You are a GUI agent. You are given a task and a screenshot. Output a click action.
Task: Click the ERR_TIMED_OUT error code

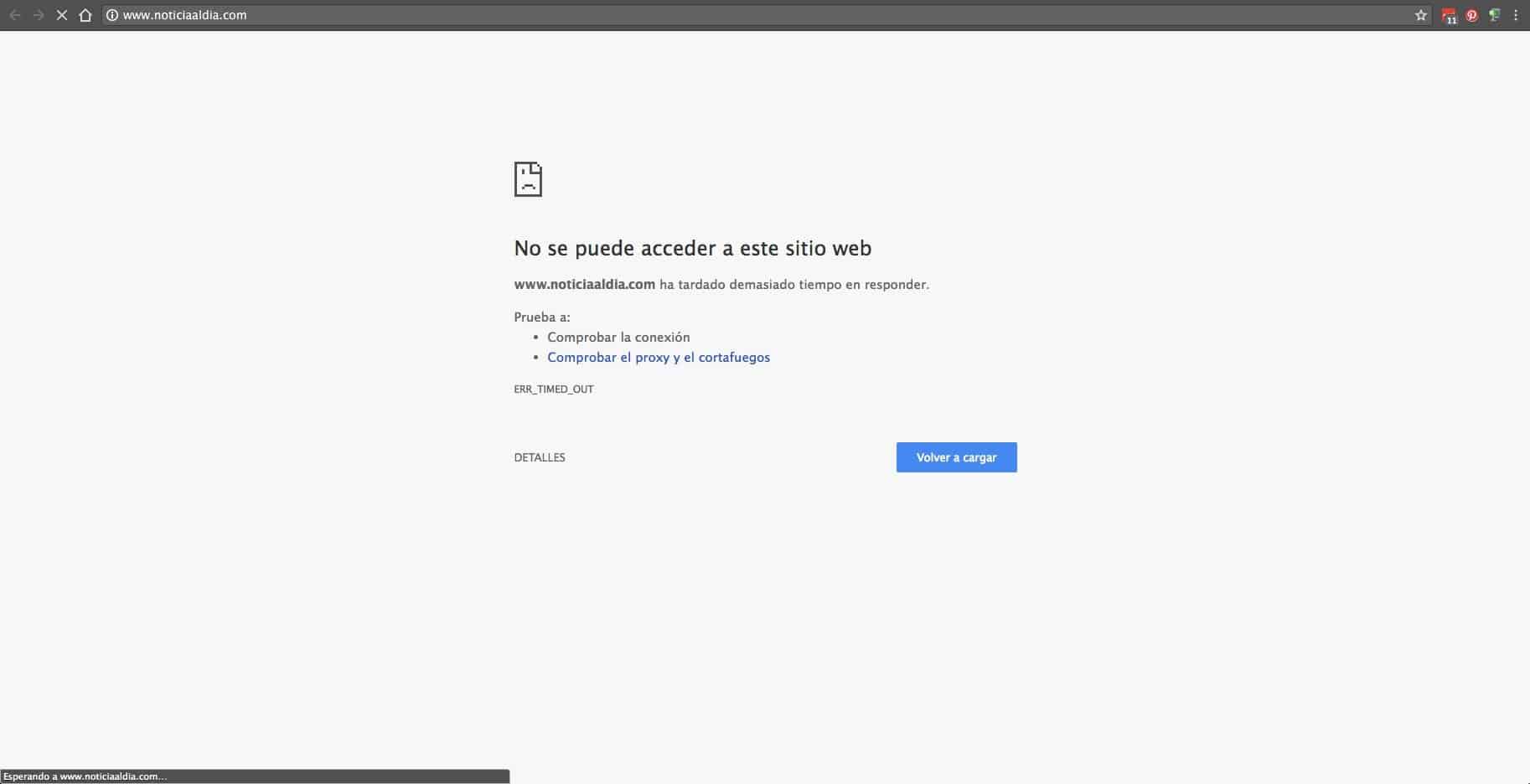click(x=554, y=389)
